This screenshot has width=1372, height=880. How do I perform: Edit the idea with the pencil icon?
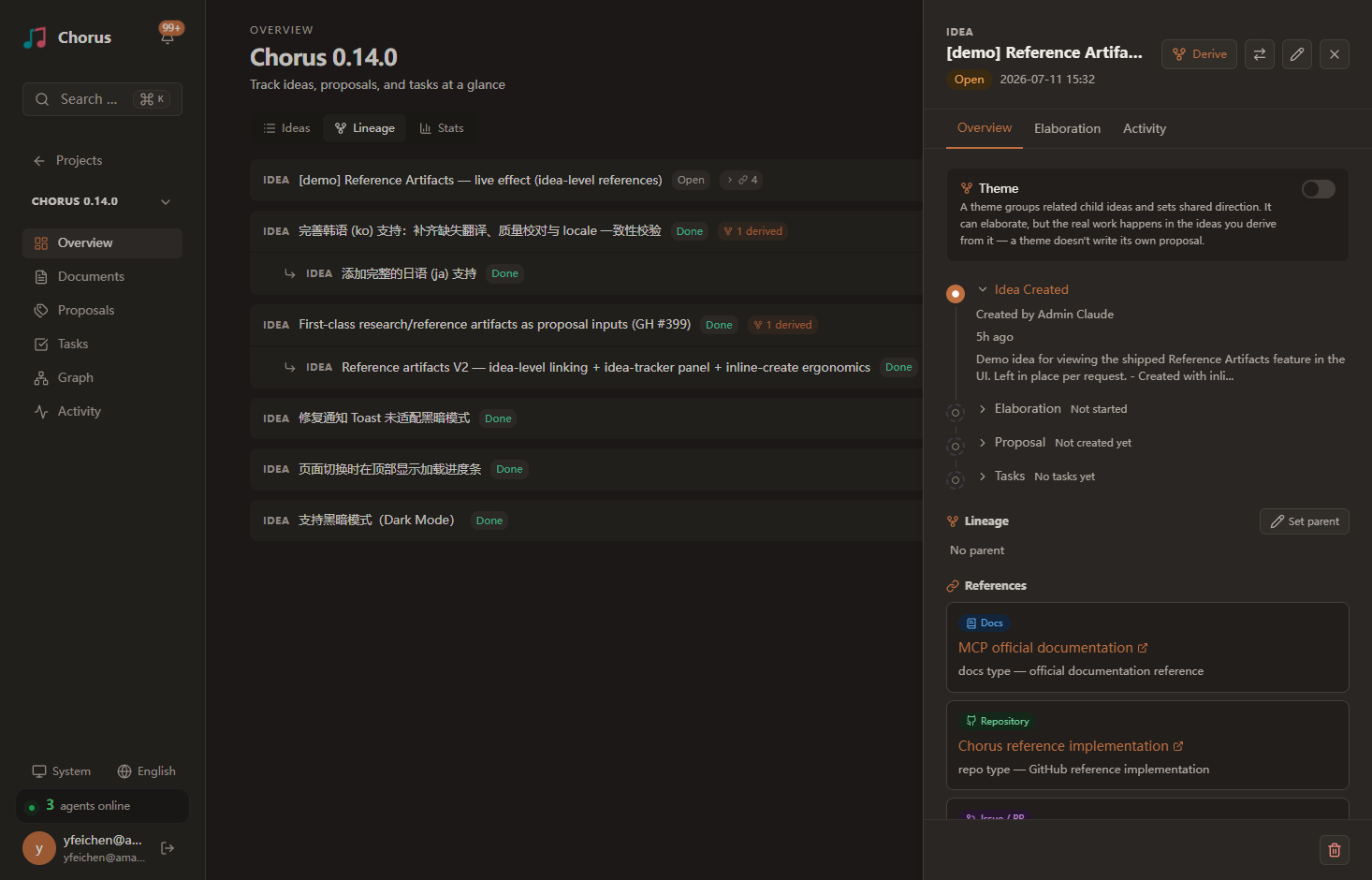1297,54
